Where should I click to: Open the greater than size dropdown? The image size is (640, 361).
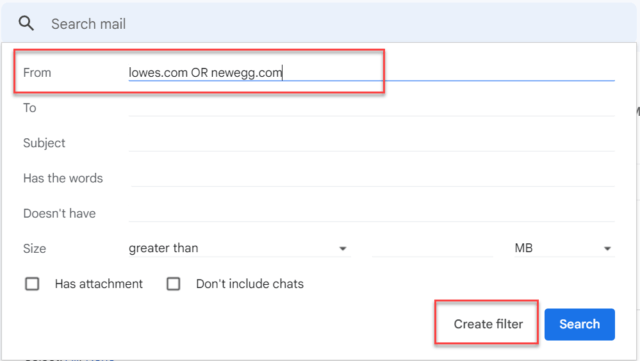(x=239, y=248)
